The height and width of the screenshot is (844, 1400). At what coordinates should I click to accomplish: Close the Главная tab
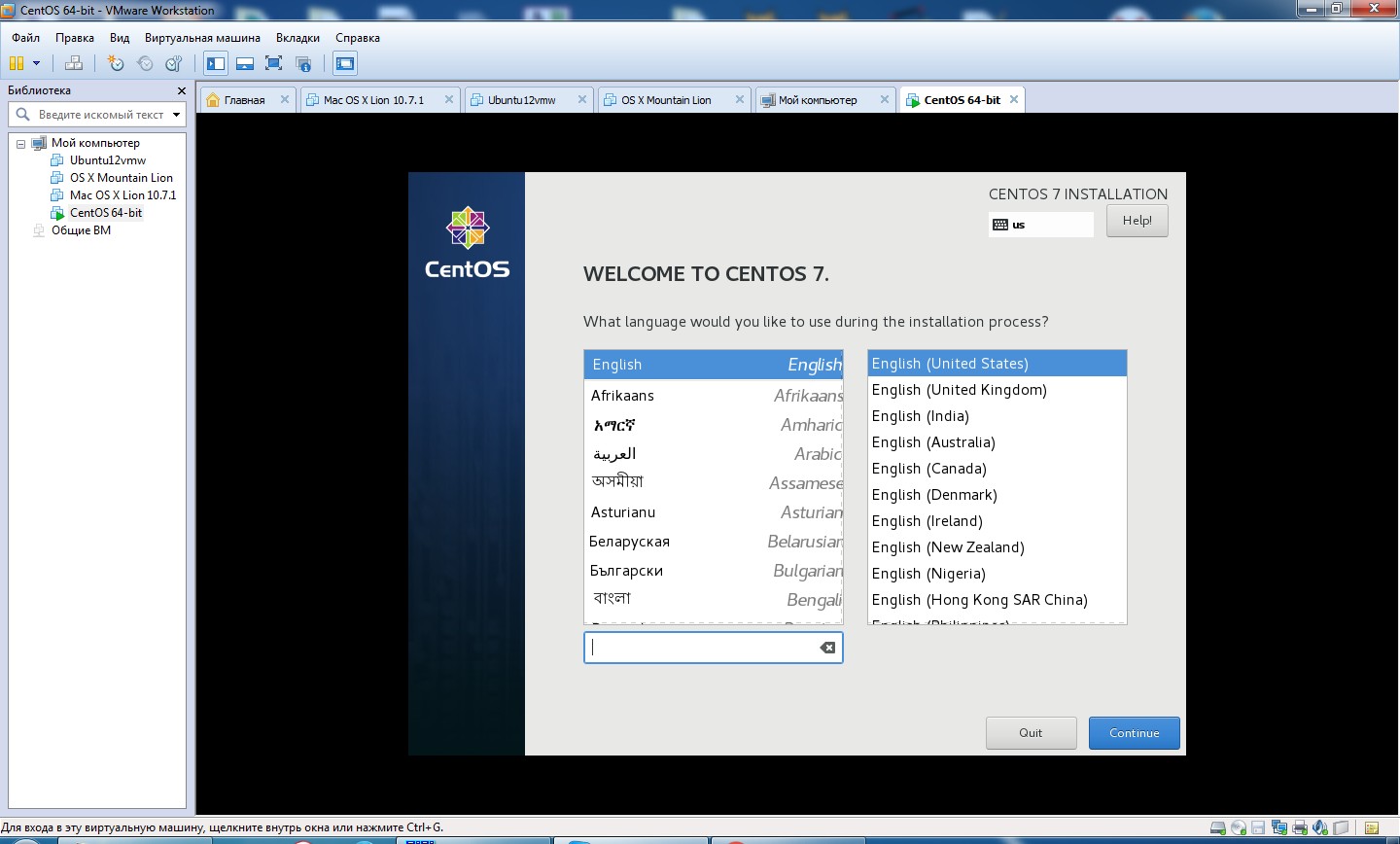pyautogui.click(x=285, y=99)
